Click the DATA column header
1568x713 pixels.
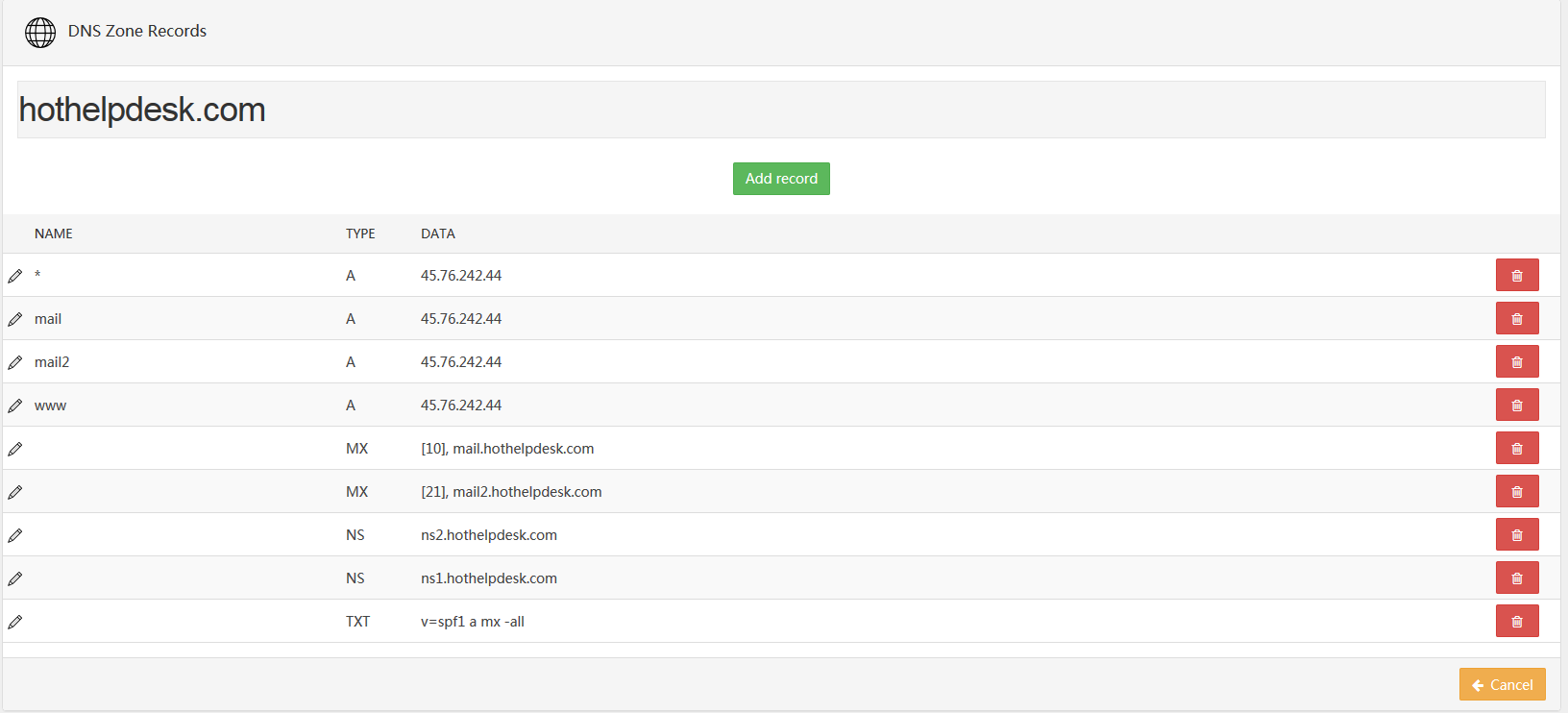[x=438, y=234]
